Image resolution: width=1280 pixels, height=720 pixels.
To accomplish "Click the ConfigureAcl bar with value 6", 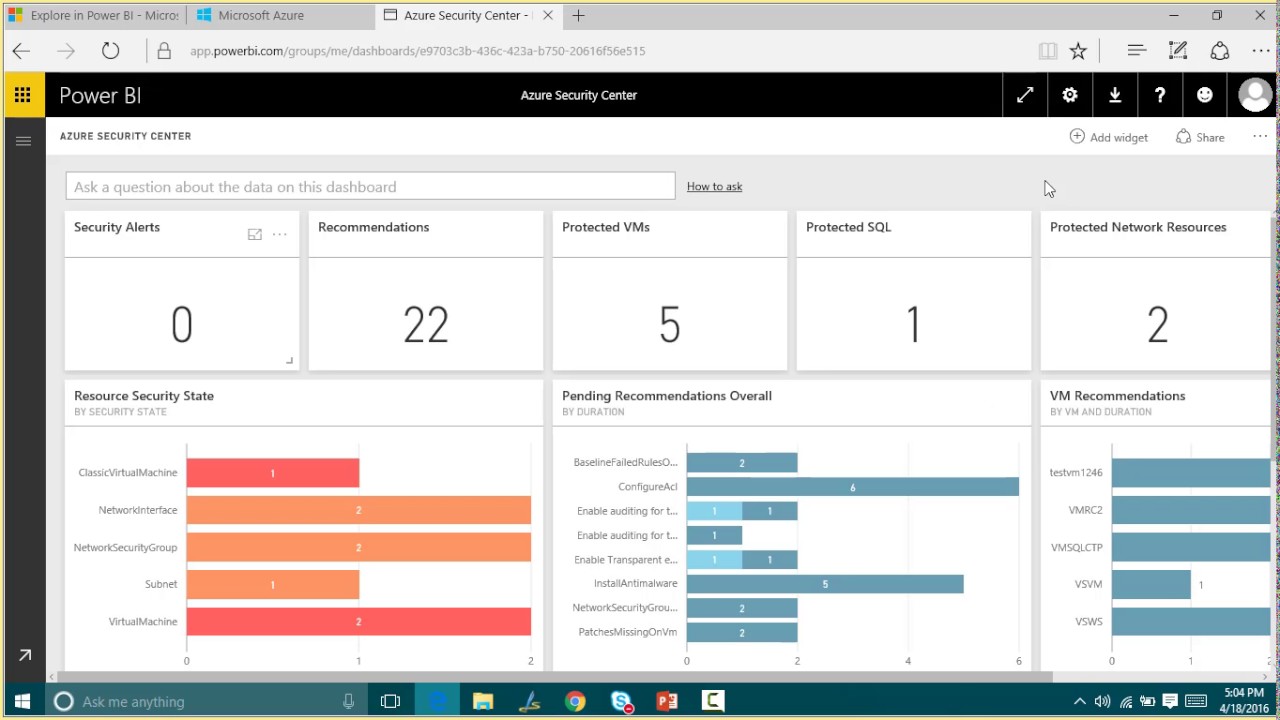I will coord(853,487).
